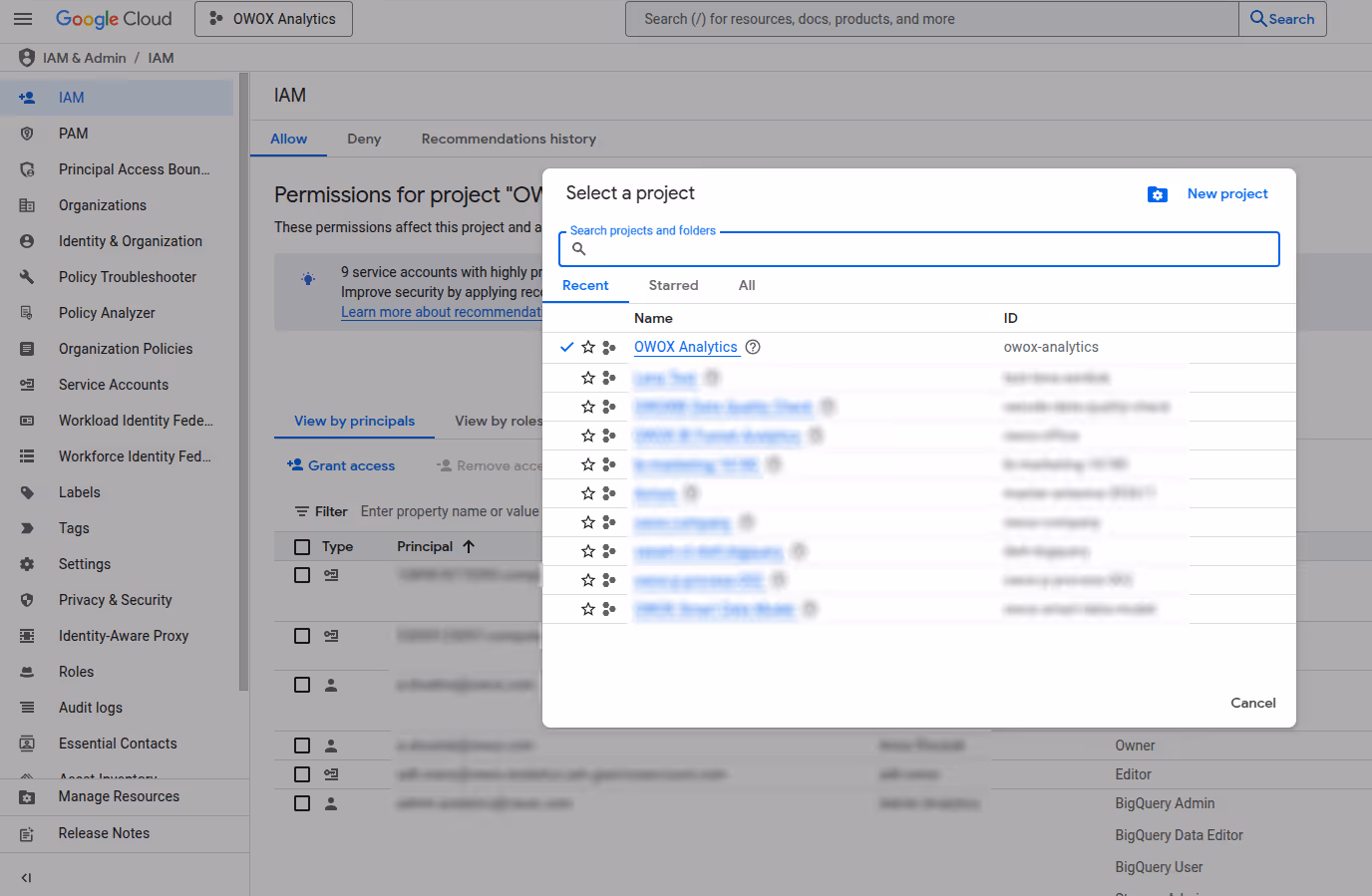Star the last project in the list
The image size is (1372, 896).
(x=588, y=609)
